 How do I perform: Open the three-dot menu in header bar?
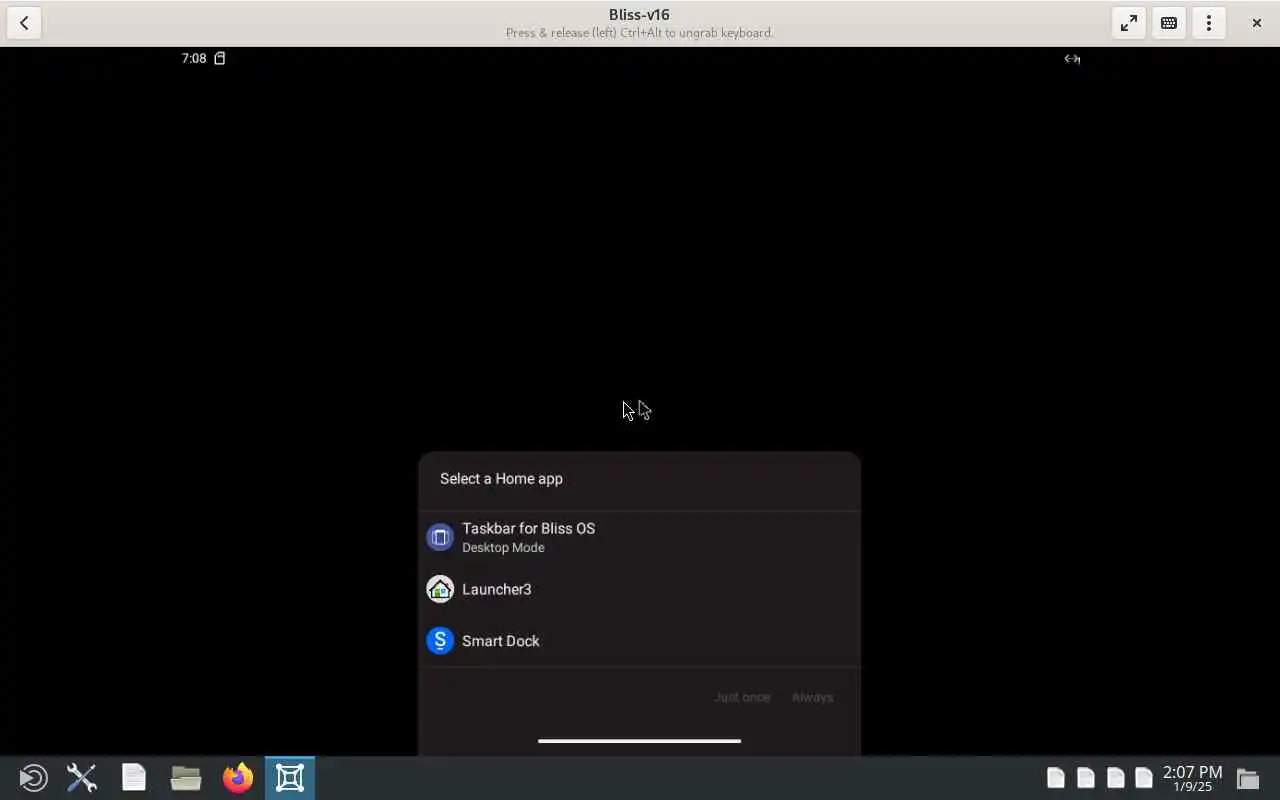(1209, 23)
